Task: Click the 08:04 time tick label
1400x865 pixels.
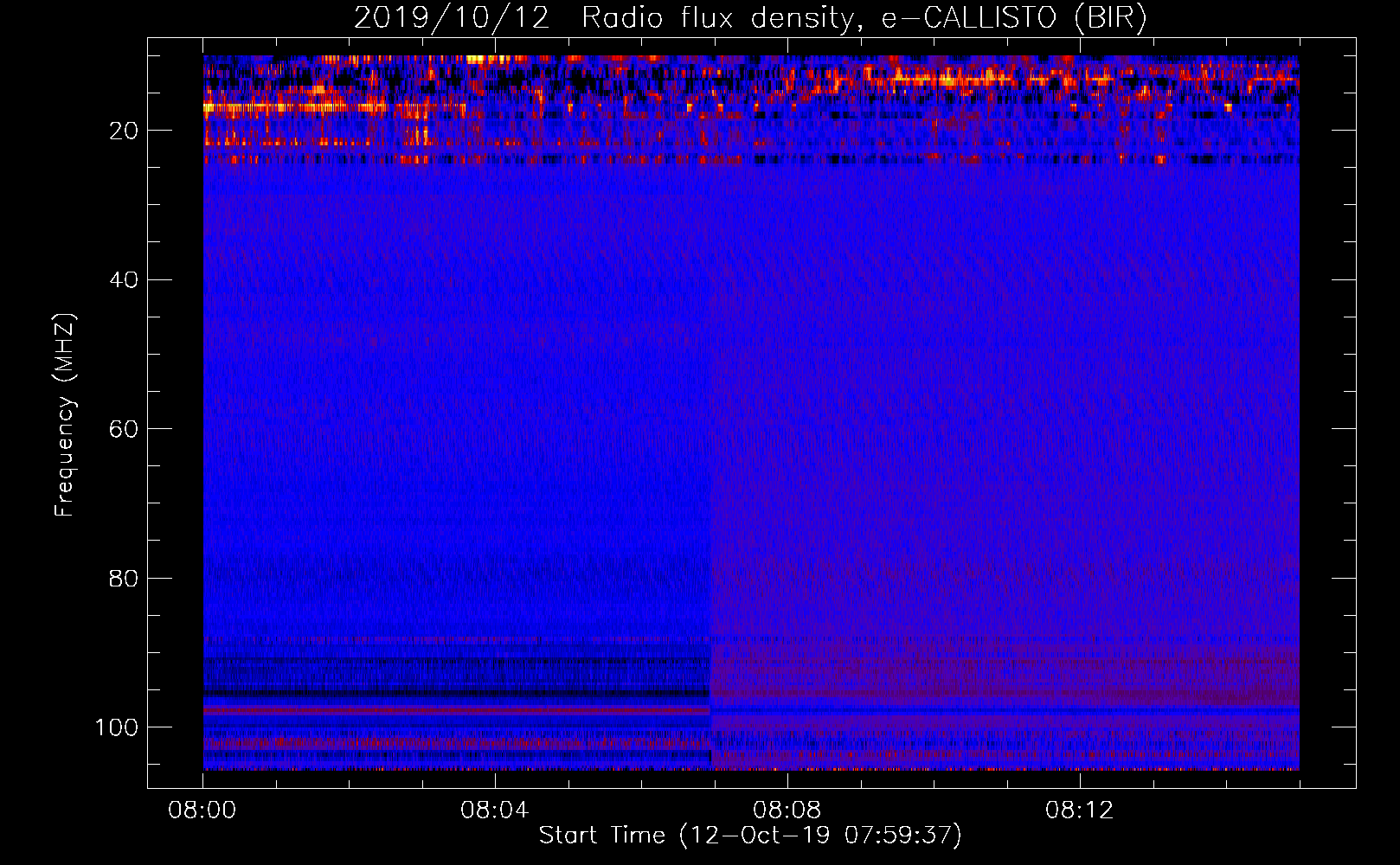Action: click(495, 811)
